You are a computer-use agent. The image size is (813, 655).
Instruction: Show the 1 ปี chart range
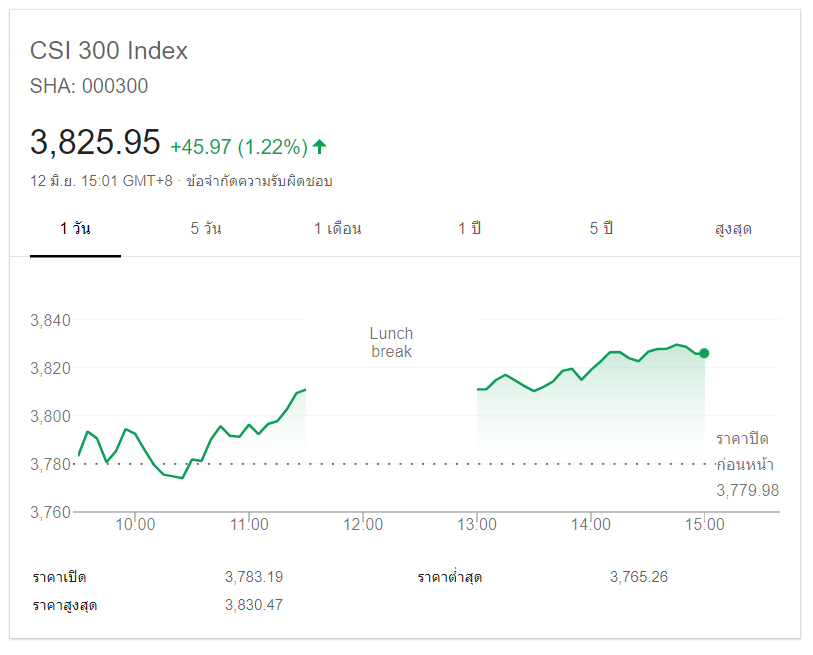pos(470,229)
